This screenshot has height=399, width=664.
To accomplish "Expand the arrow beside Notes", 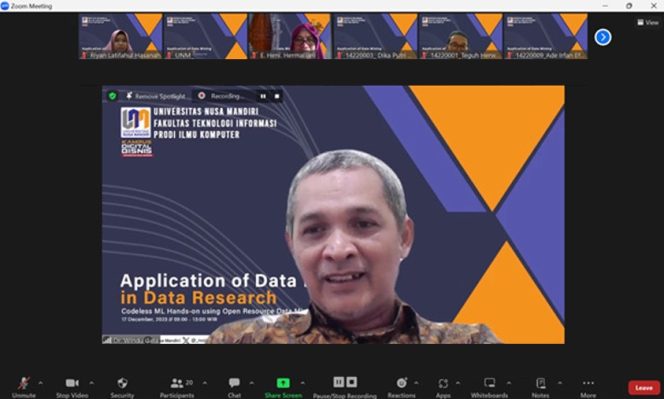I will (560, 383).
